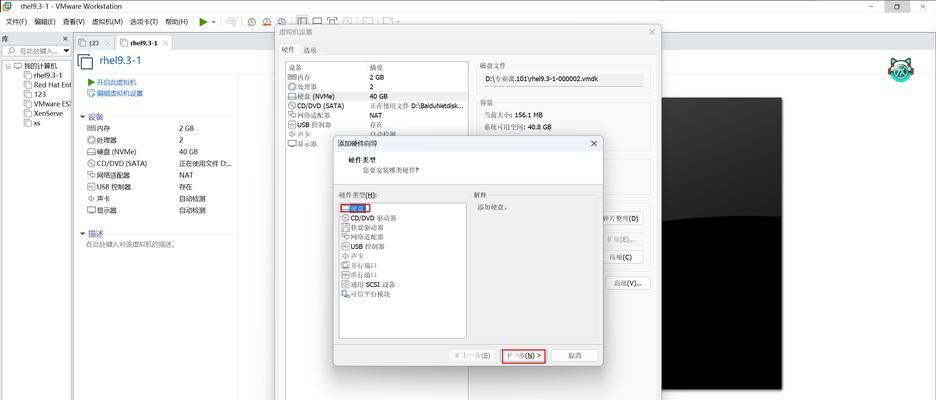
Task: Close the rhel9.3-1 tab with its X
Action: coord(164,43)
